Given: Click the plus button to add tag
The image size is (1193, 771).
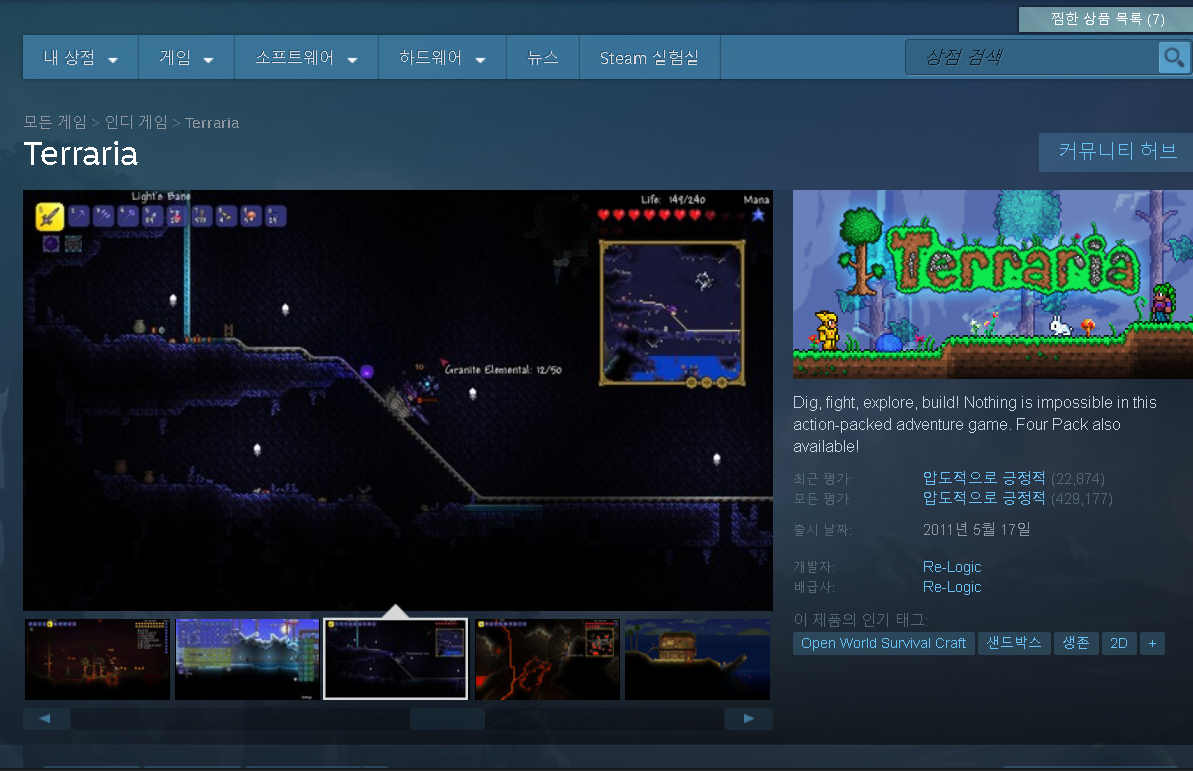Looking at the screenshot, I should point(1152,643).
